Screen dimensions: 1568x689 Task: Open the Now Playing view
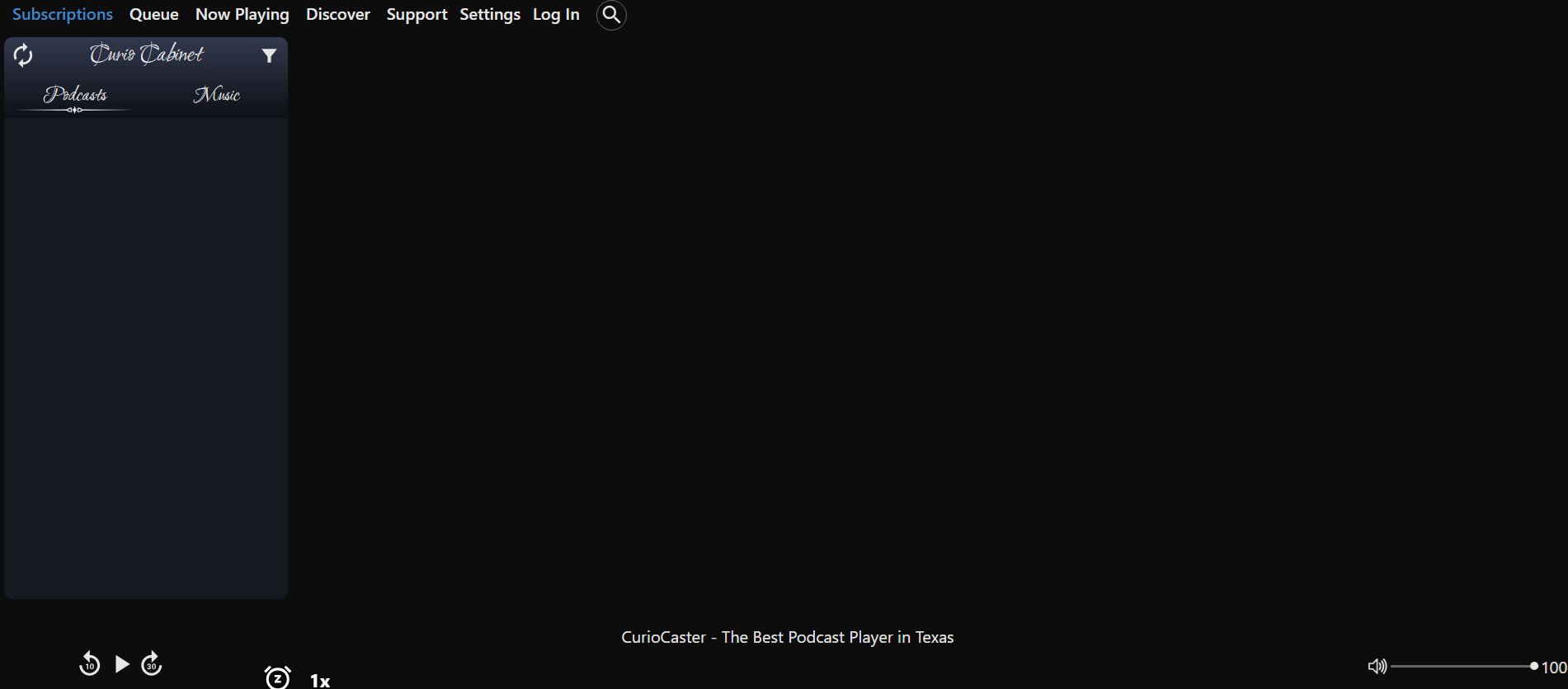click(242, 15)
